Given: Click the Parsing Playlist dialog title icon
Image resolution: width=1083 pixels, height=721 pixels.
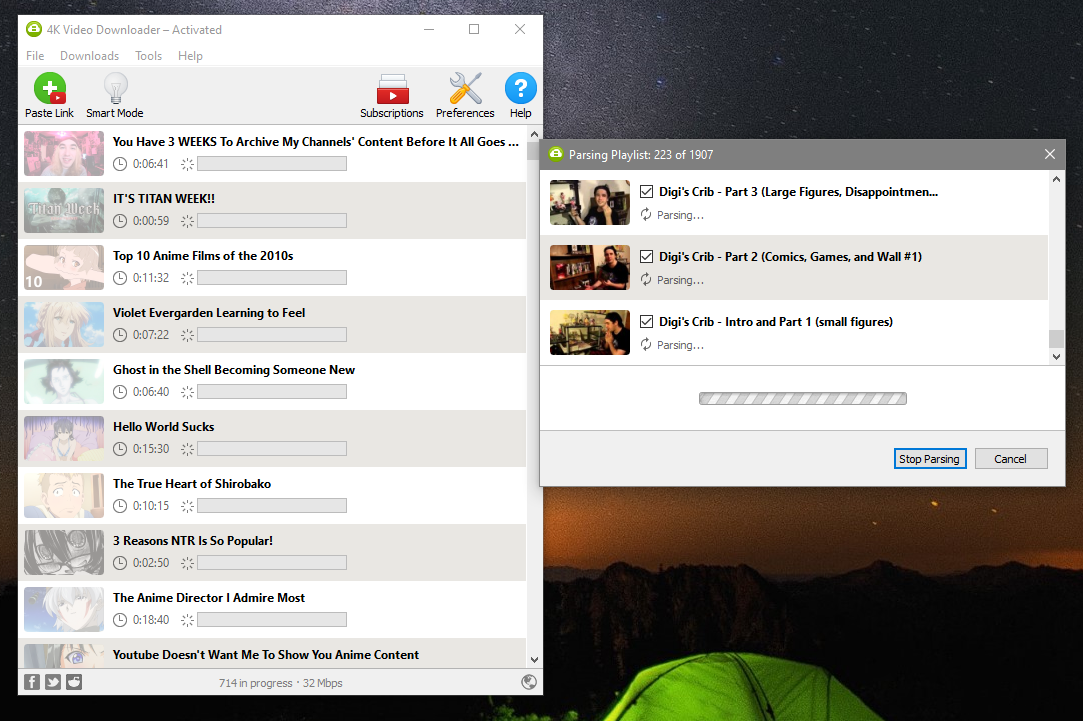Looking at the screenshot, I should point(556,154).
